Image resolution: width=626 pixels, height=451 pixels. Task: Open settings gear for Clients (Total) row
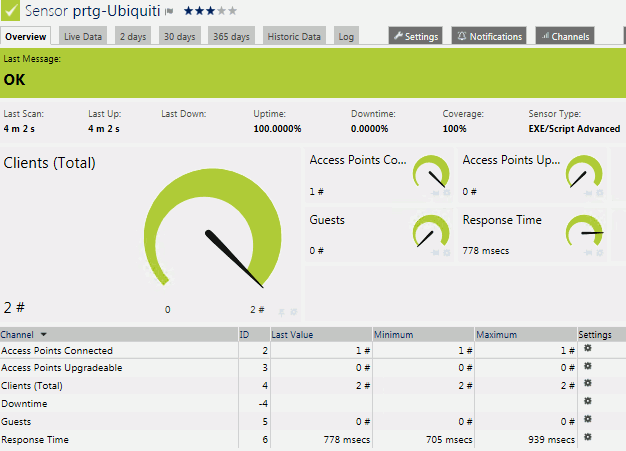588,383
